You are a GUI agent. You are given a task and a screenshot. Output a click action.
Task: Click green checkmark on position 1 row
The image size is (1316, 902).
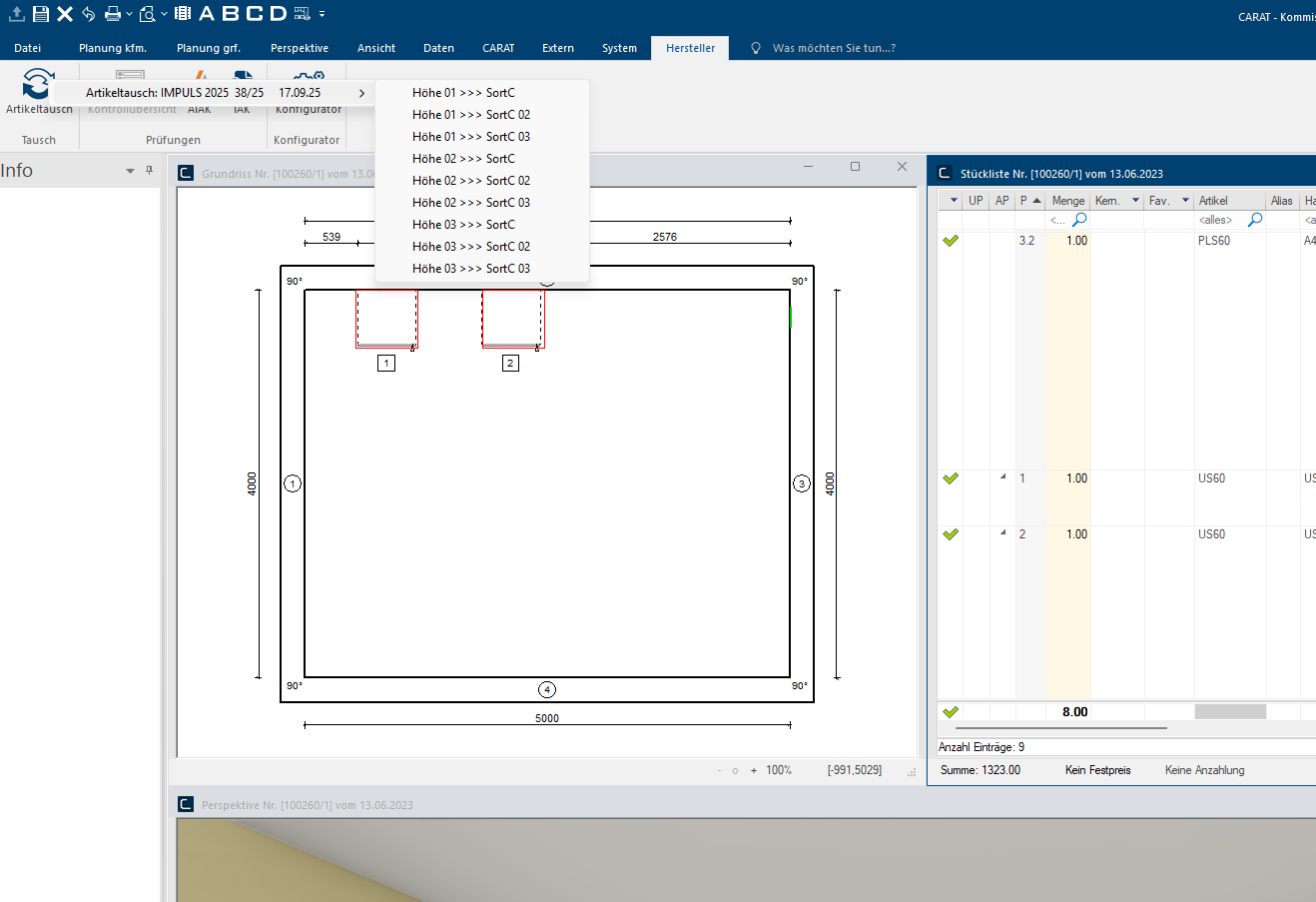[951, 478]
